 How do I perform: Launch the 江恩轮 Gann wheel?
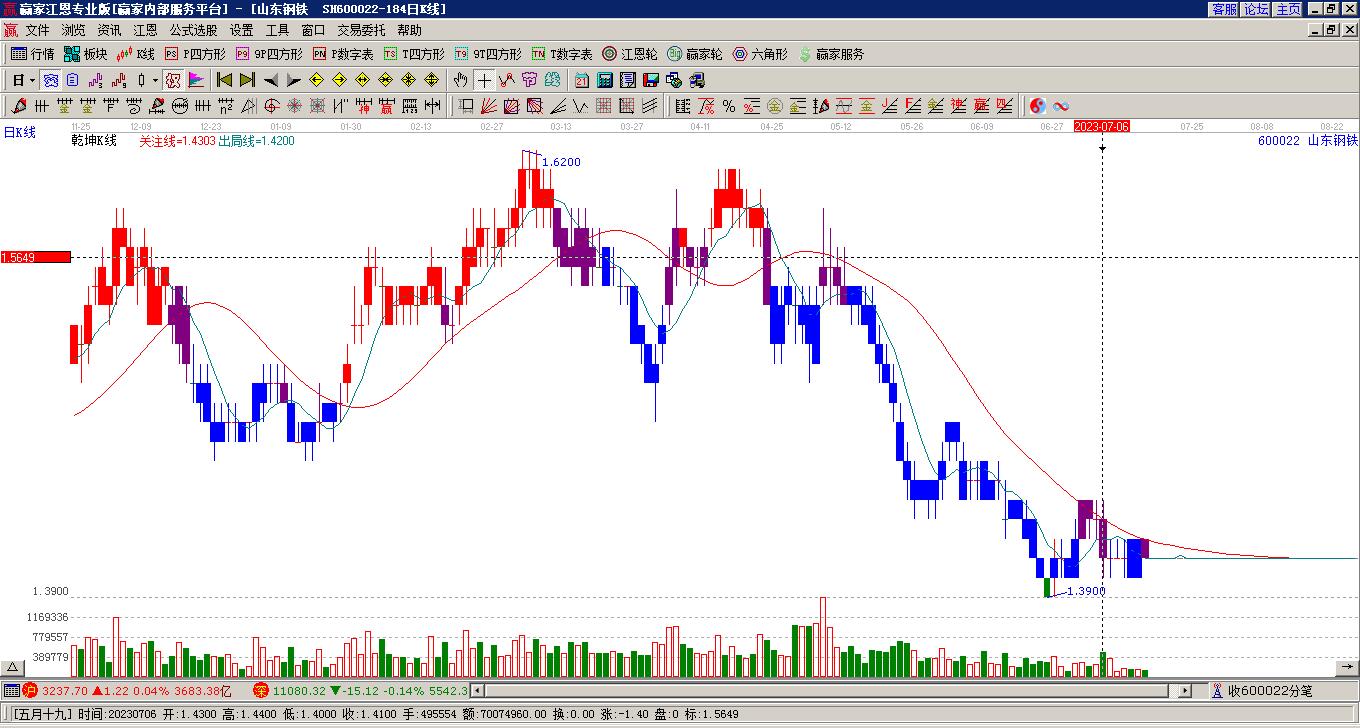(x=630, y=54)
